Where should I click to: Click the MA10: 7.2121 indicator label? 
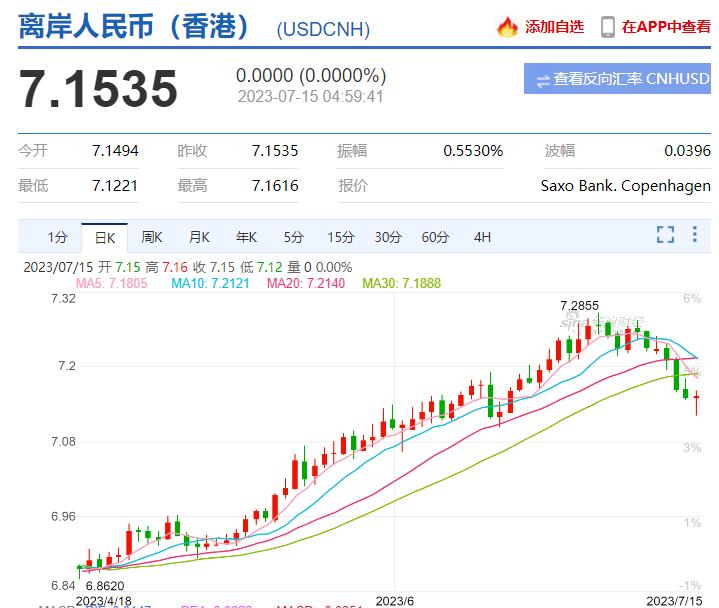click(210, 283)
